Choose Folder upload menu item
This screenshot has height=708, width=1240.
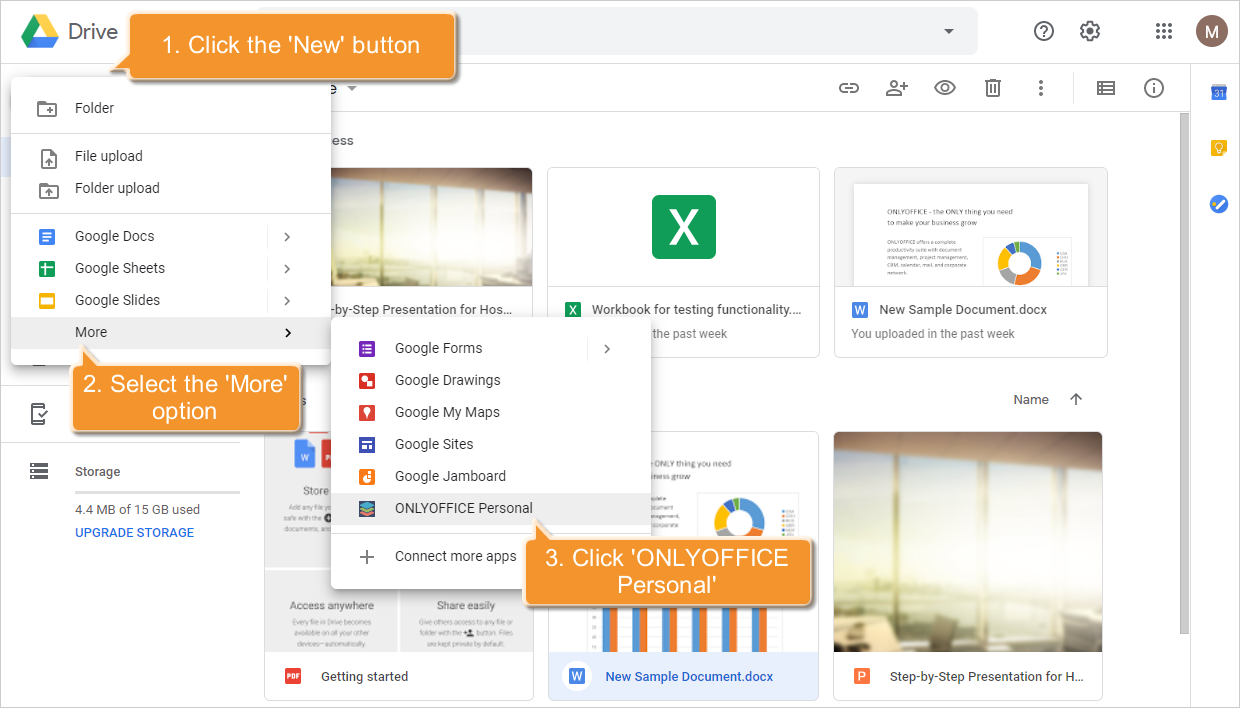[x=171, y=188]
